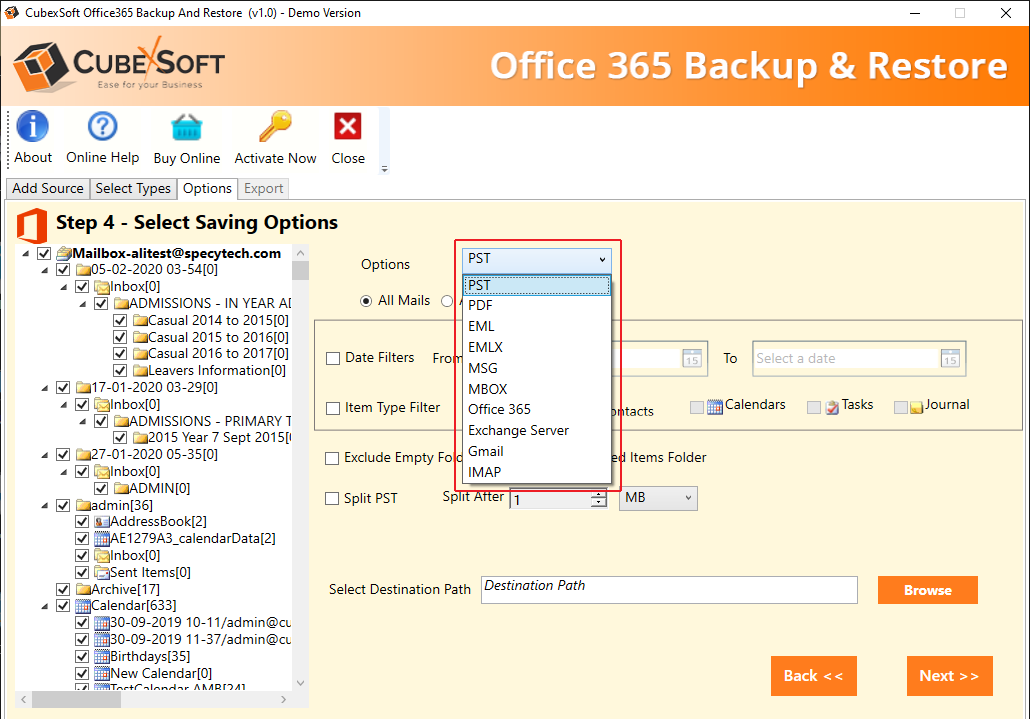Click the Buy Online basket icon
This screenshot has width=1030, height=719.
click(187, 127)
